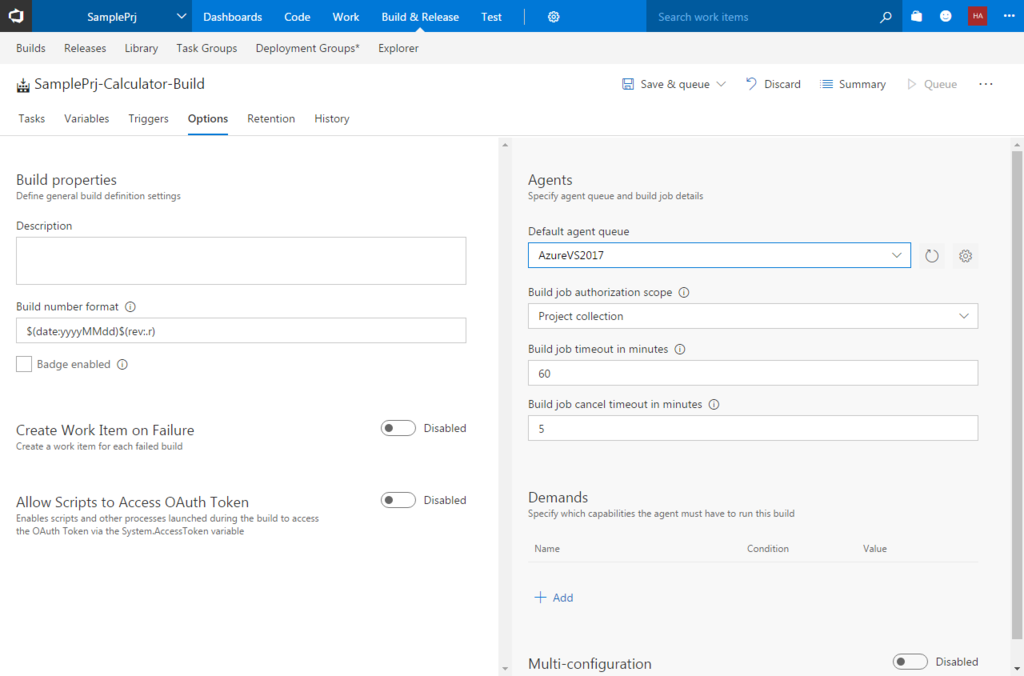Enable the Badge enabled checkbox
This screenshot has height=676, width=1024.
[x=24, y=365]
